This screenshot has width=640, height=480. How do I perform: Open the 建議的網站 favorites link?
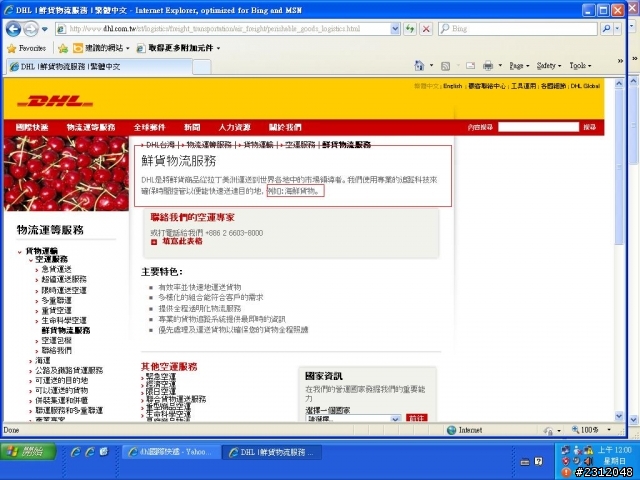pos(101,48)
